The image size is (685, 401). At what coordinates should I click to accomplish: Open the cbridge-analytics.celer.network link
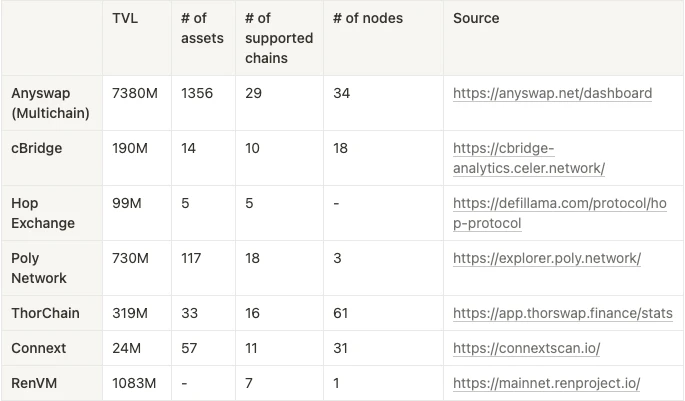pyautogui.click(x=529, y=158)
